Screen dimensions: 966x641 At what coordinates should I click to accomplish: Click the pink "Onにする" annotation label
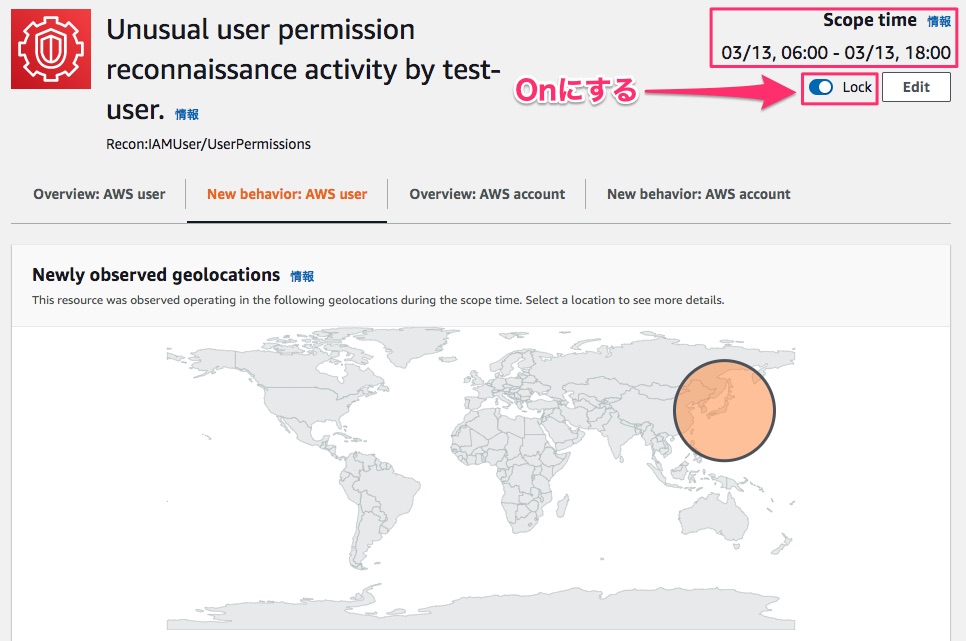575,91
